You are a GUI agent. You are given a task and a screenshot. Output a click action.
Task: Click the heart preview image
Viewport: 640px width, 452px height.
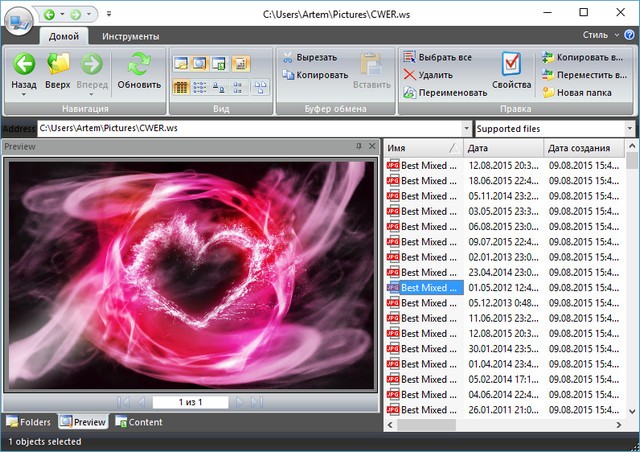(191, 273)
